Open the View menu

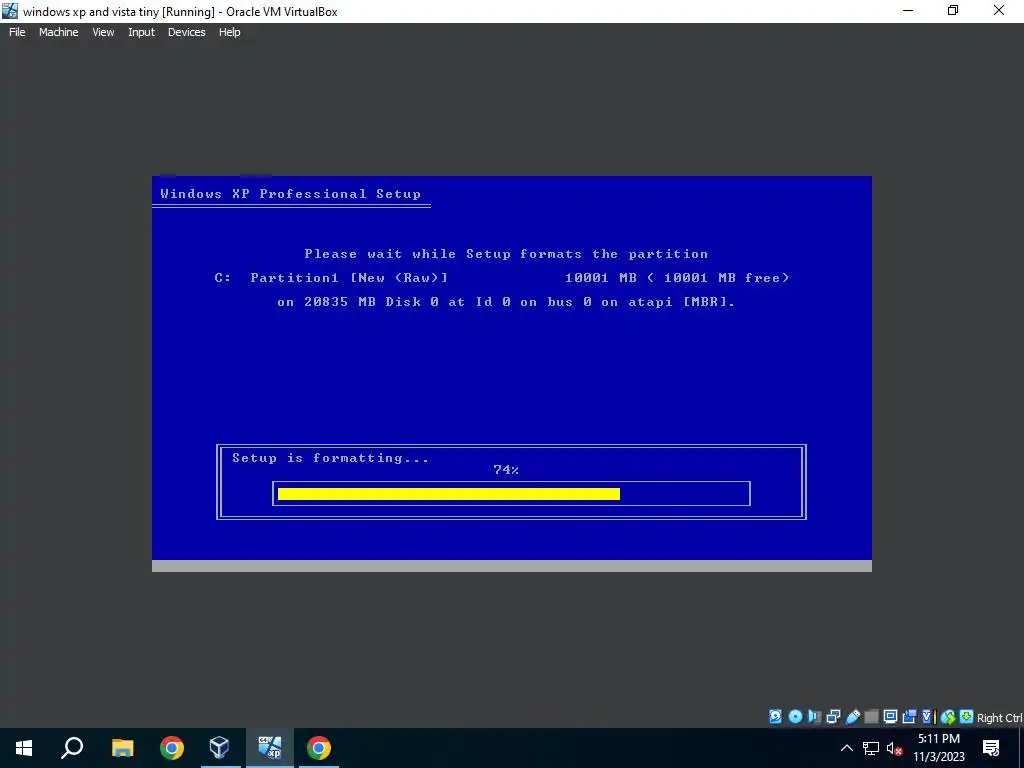click(x=103, y=32)
